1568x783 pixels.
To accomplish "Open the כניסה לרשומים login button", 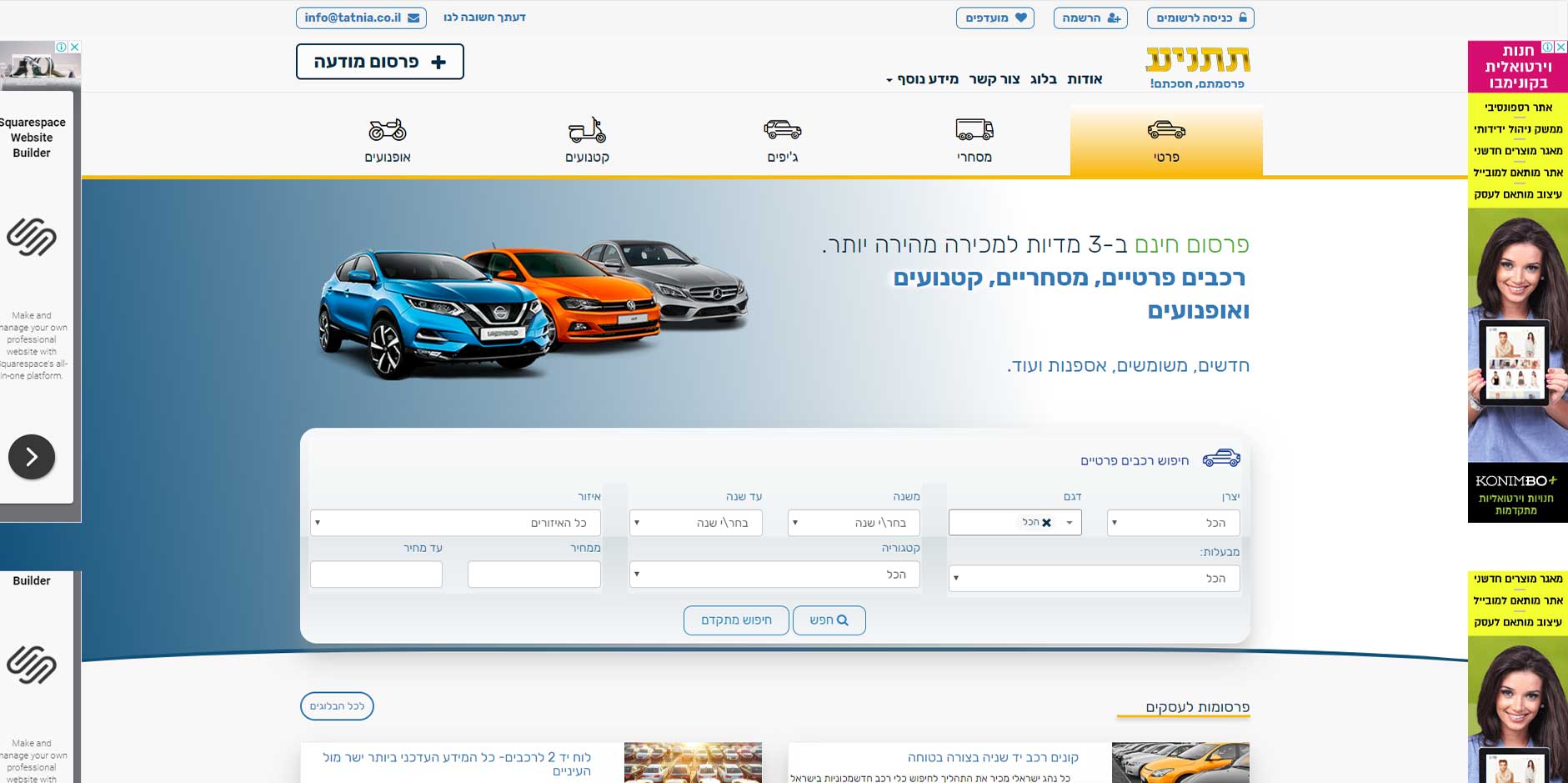I will [1200, 18].
